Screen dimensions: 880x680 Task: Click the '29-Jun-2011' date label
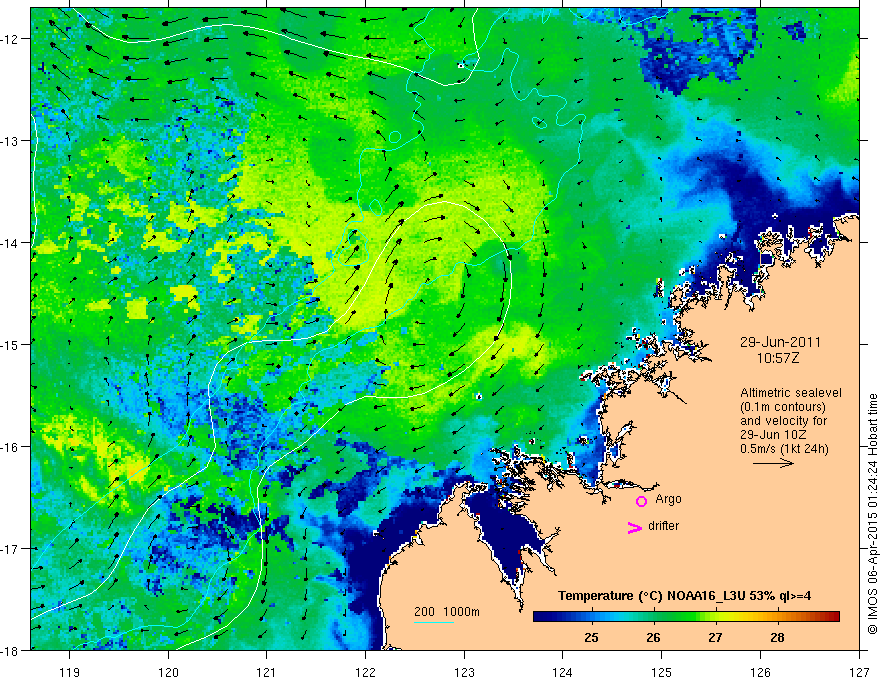click(x=780, y=342)
